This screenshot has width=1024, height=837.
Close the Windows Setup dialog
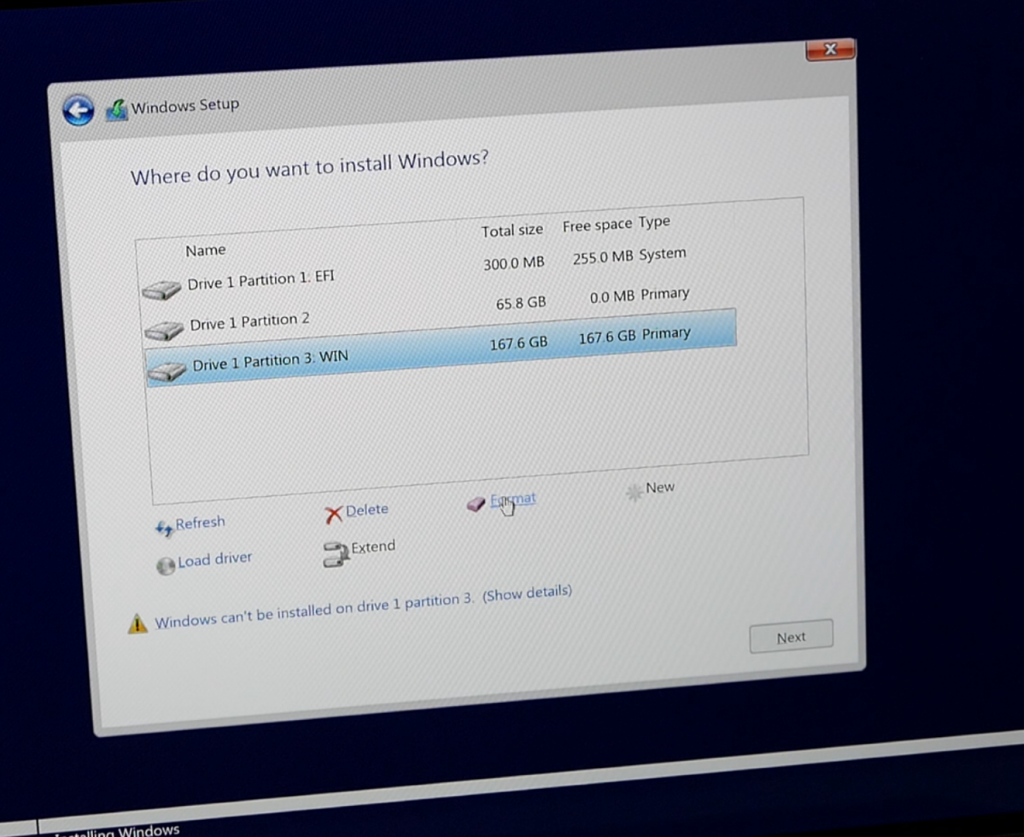tap(830, 50)
